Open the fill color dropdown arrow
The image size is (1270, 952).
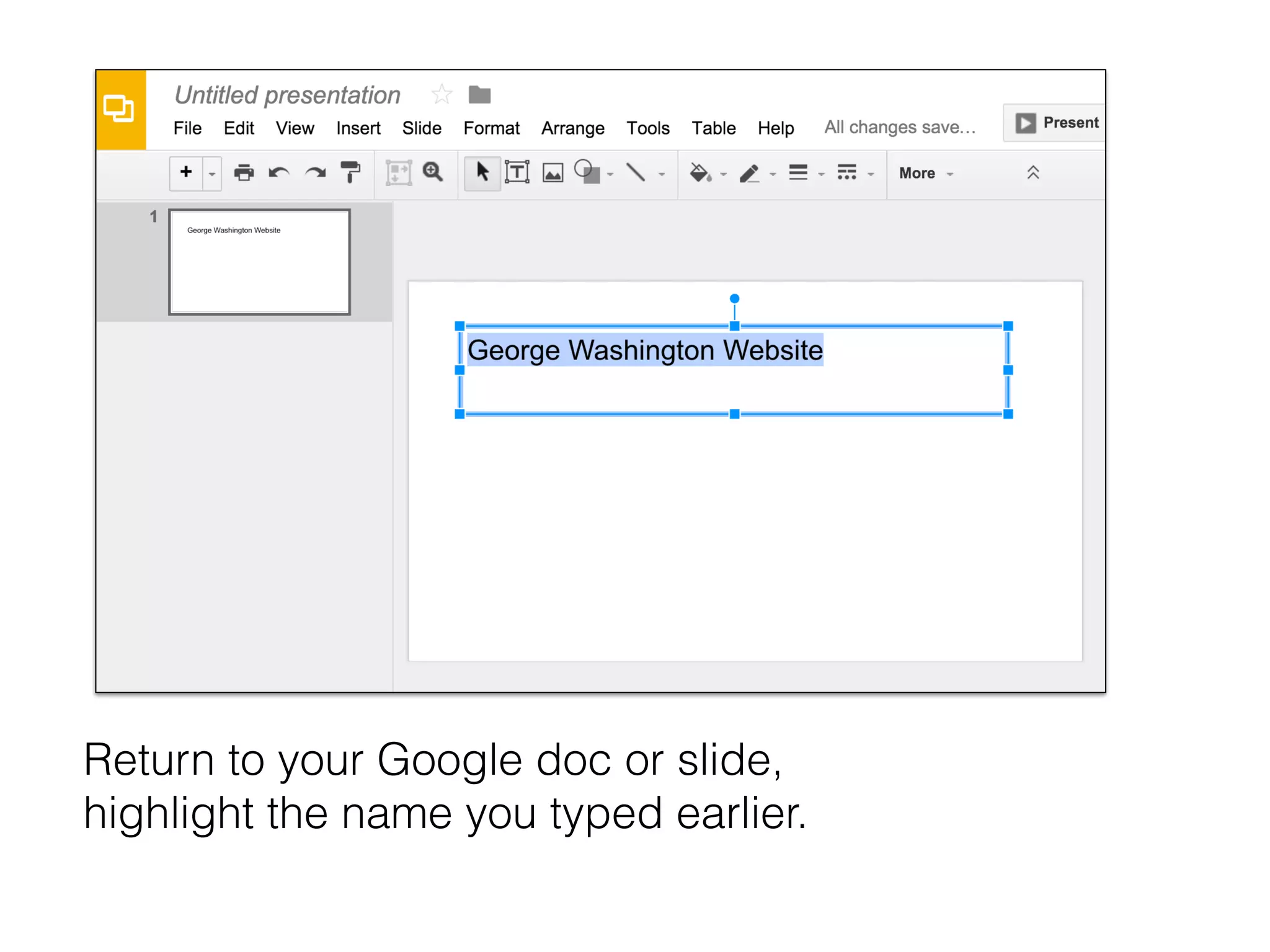click(x=723, y=174)
